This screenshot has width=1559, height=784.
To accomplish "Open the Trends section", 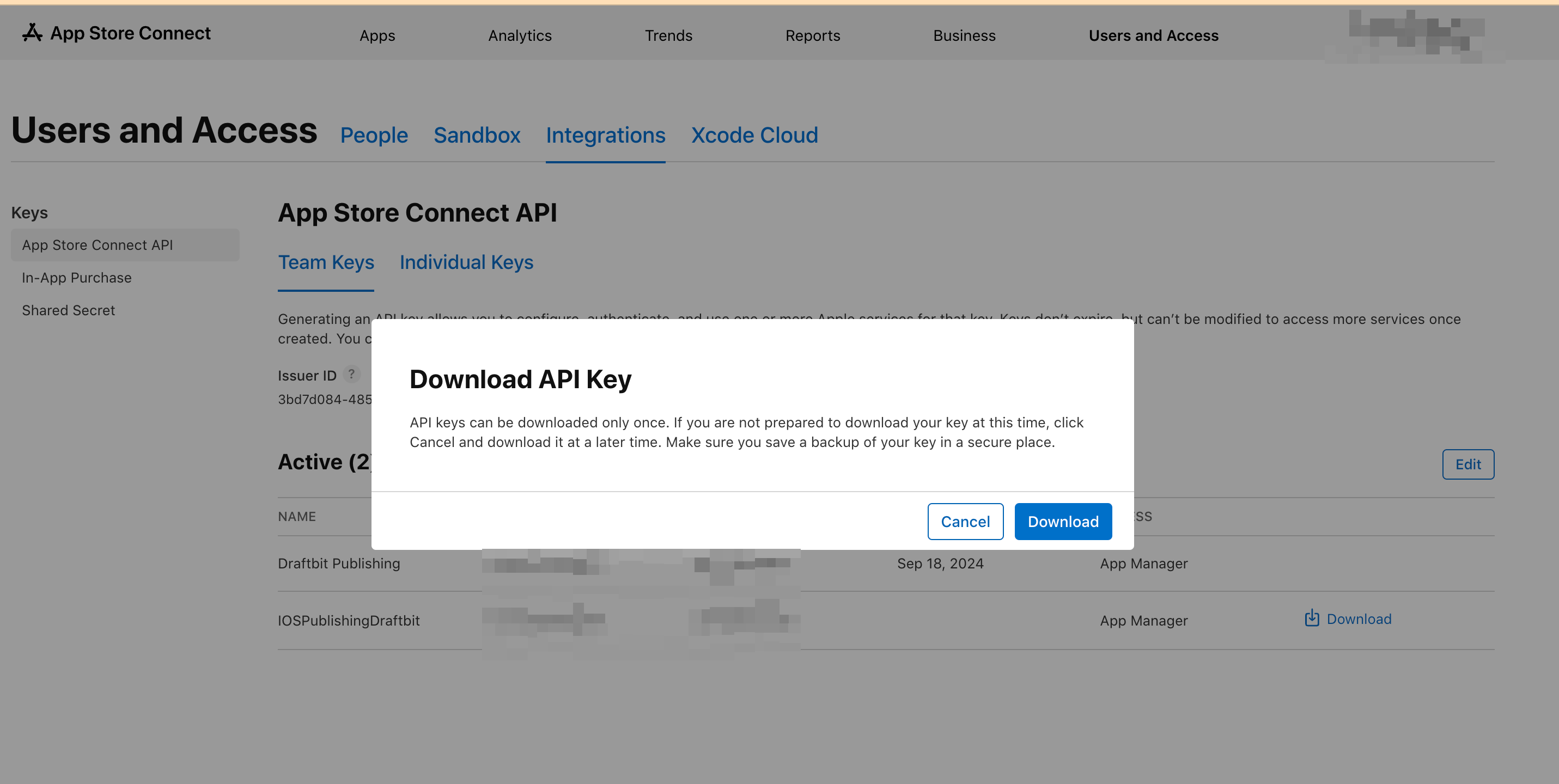I will pos(669,35).
